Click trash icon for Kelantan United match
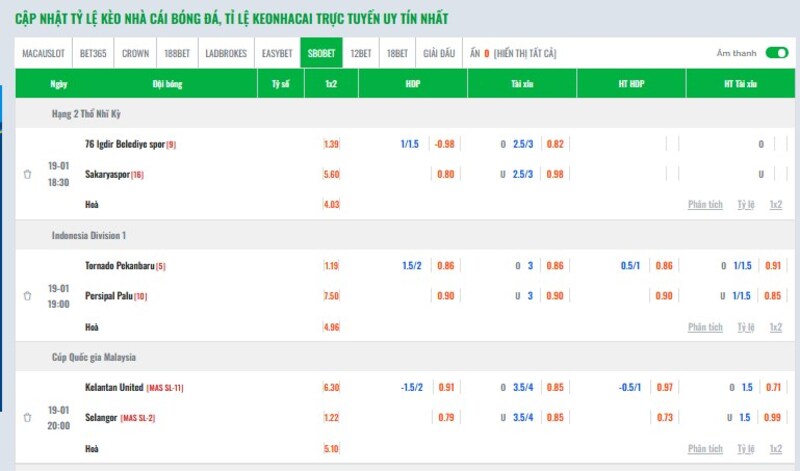This screenshot has width=800, height=471. pos(27,417)
